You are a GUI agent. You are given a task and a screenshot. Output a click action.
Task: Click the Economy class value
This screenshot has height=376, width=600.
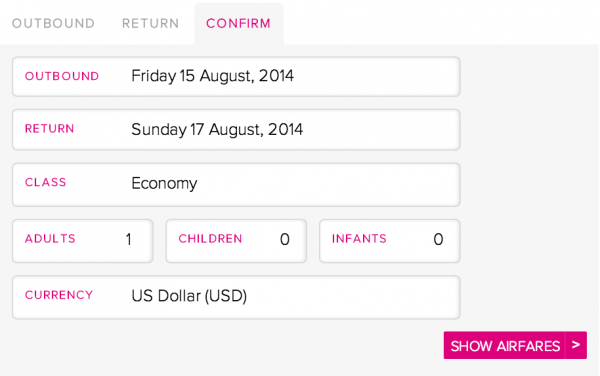[164, 183]
